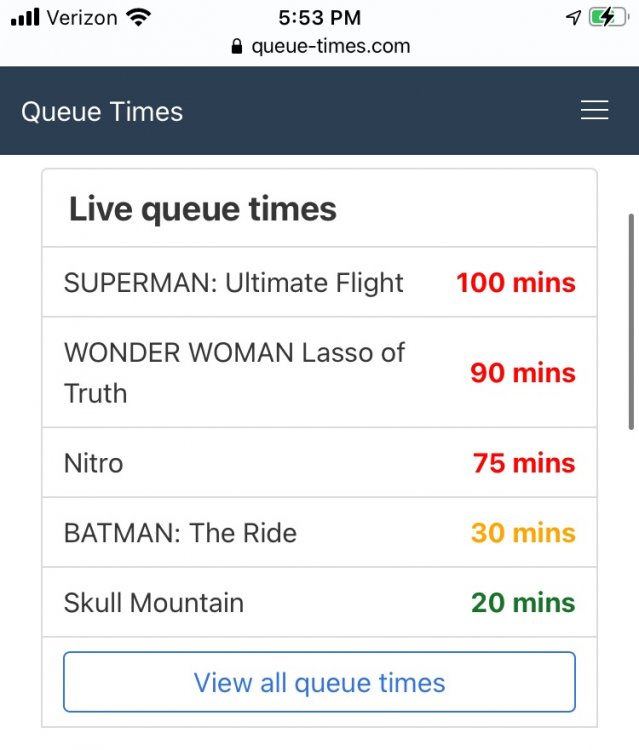639x750 pixels.
Task: Tap the 30 mins wait time
Action: click(x=523, y=533)
